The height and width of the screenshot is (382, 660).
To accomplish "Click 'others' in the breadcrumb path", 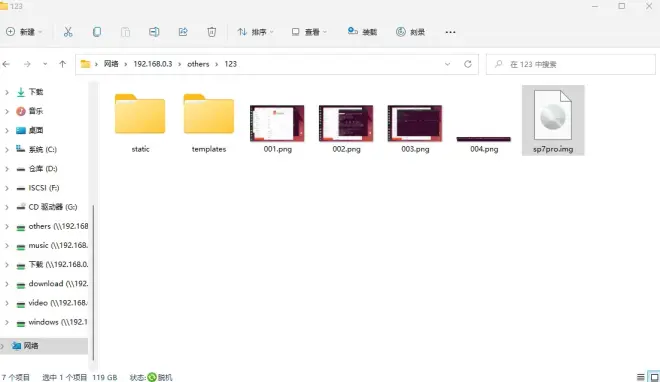I will click(198, 64).
